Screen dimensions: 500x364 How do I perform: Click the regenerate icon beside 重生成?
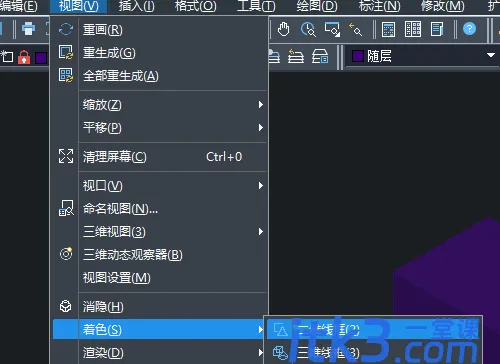click(66, 52)
